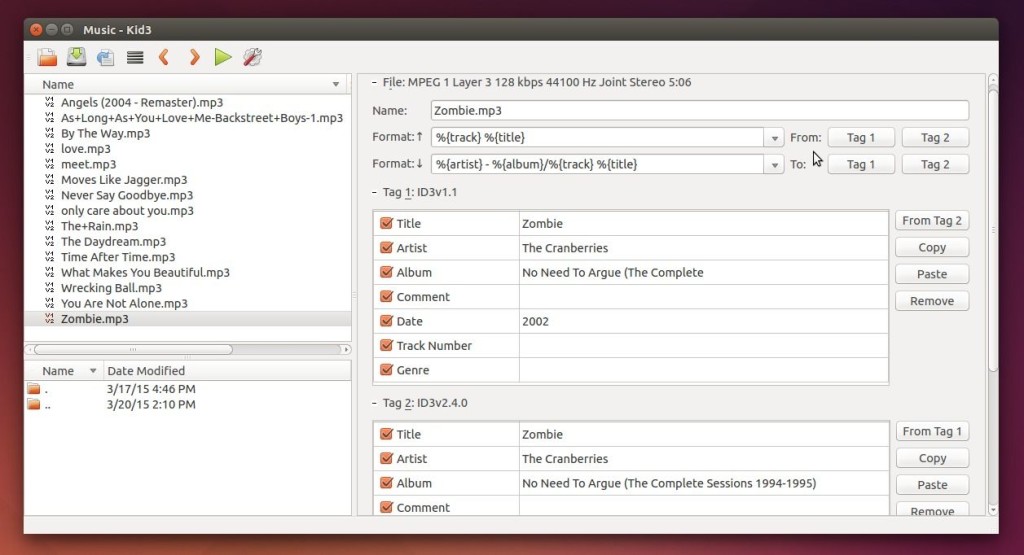This screenshot has height=555, width=1024.
Task: Click From: Tag 1 button
Action: tap(861, 138)
